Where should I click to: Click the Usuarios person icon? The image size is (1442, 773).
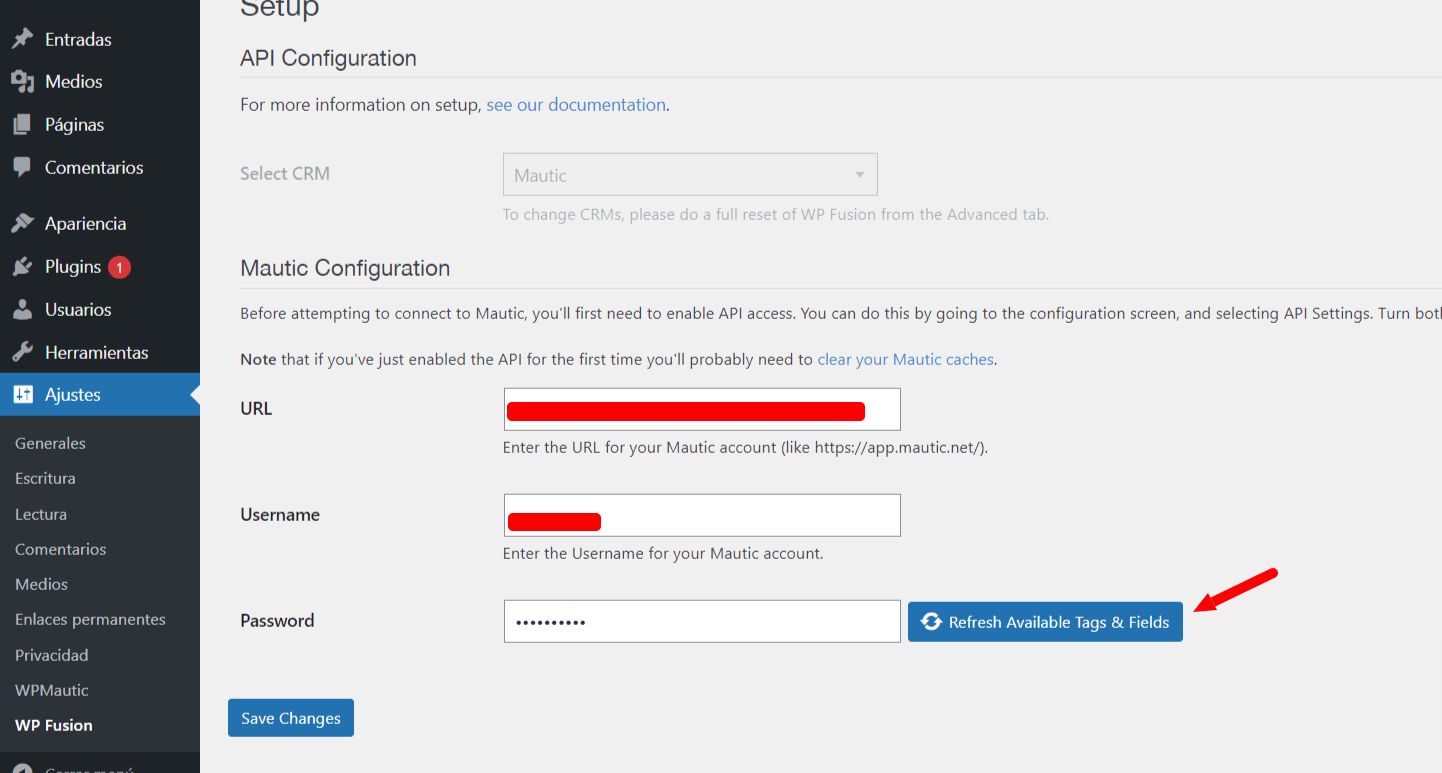22,309
